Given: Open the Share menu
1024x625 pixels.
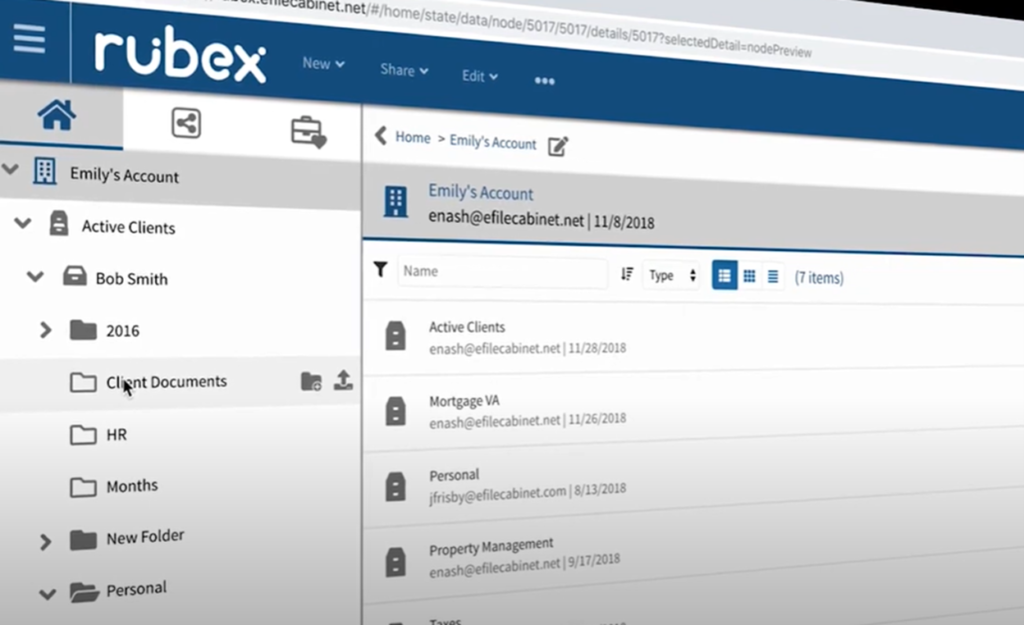Looking at the screenshot, I should click(403, 70).
